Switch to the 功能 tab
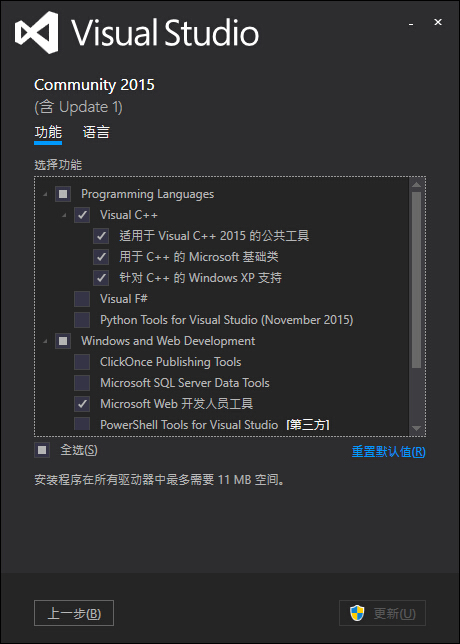 (48, 132)
